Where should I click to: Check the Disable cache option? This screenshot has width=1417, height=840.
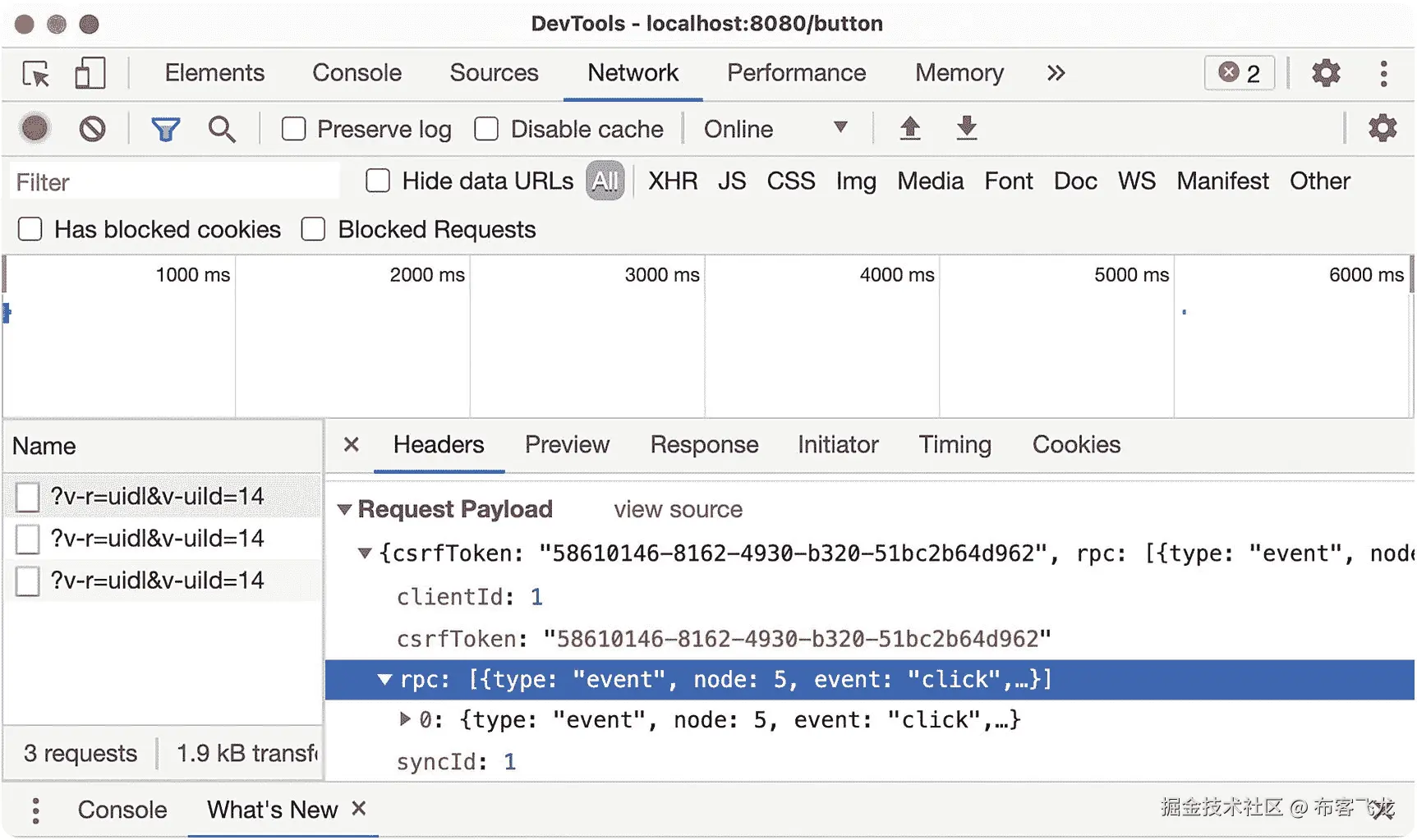[487, 129]
